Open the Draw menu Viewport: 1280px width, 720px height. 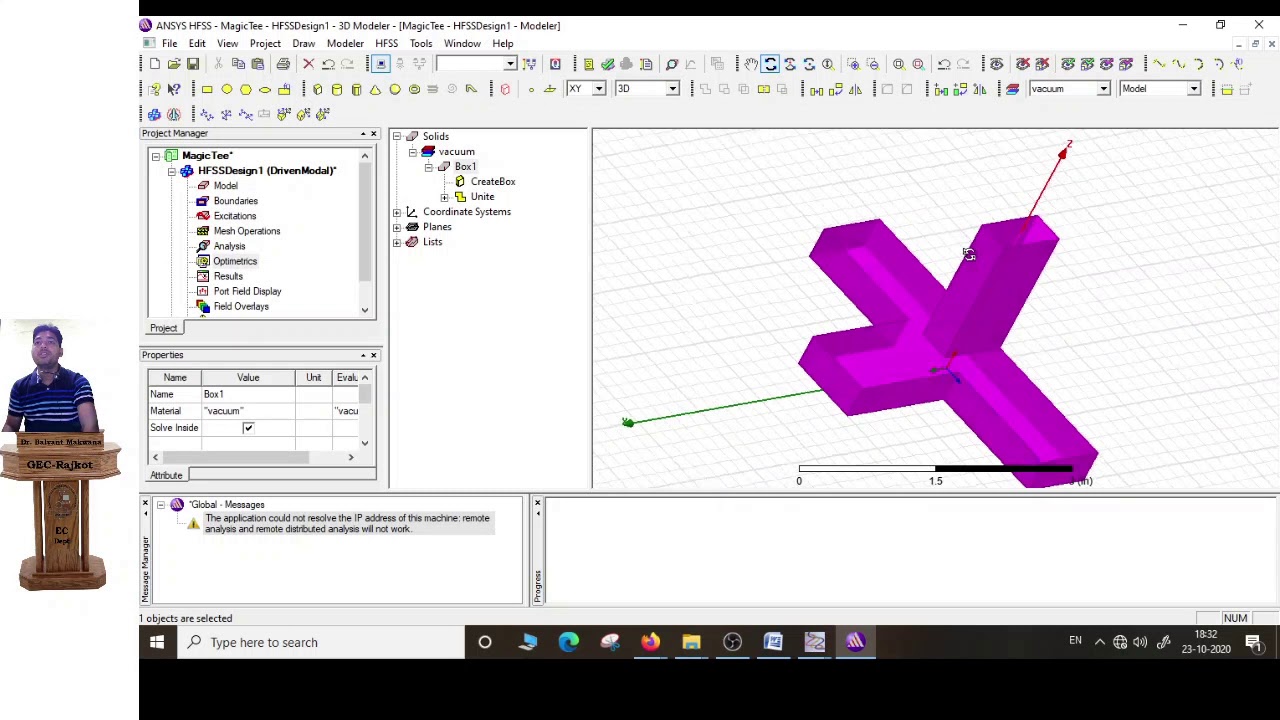(x=303, y=44)
